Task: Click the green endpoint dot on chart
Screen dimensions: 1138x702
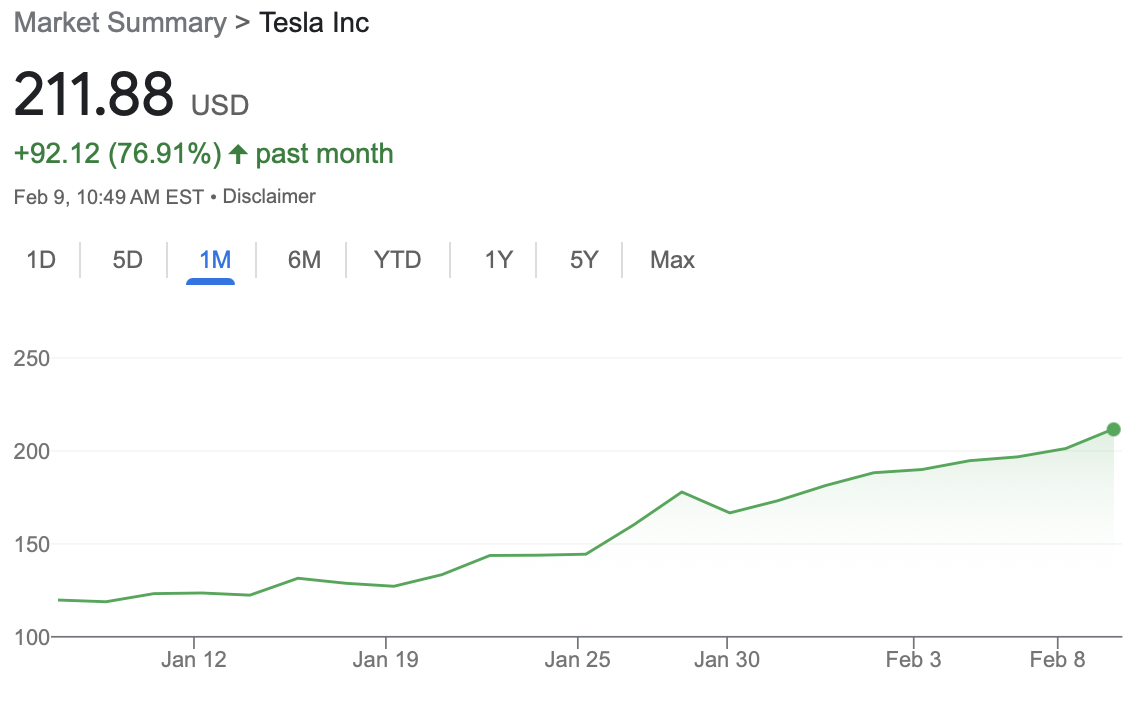Action: coord(1113,430)
